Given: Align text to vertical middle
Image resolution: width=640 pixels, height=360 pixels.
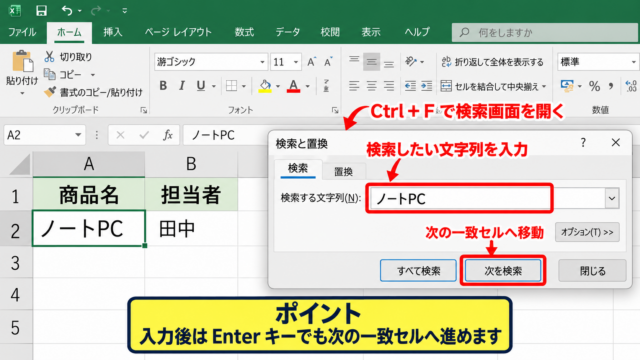Looking at the screenshot, I should 371,61.
